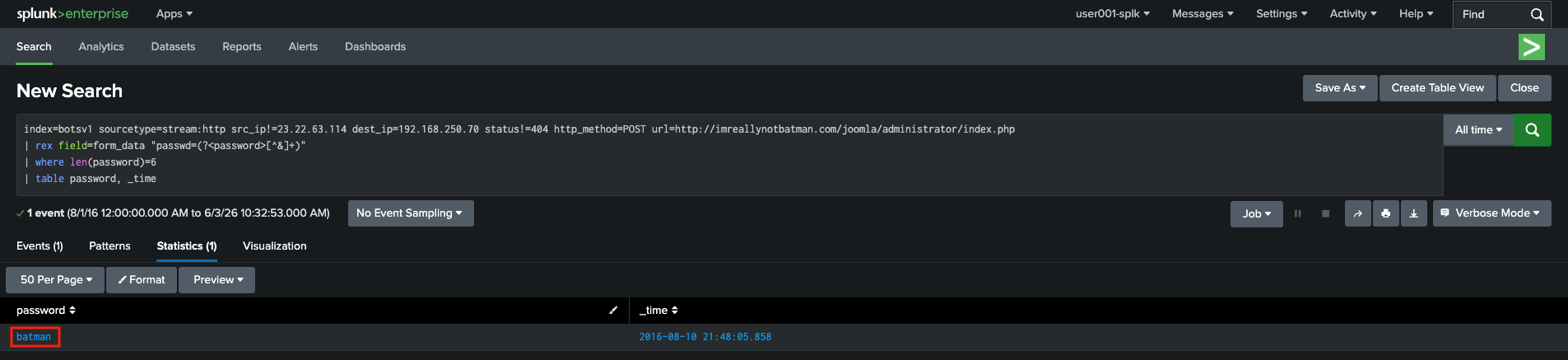Viewport: 1568px width, 360px height.
Task: Switch to Events (1) tab
Action: [40, 246]
